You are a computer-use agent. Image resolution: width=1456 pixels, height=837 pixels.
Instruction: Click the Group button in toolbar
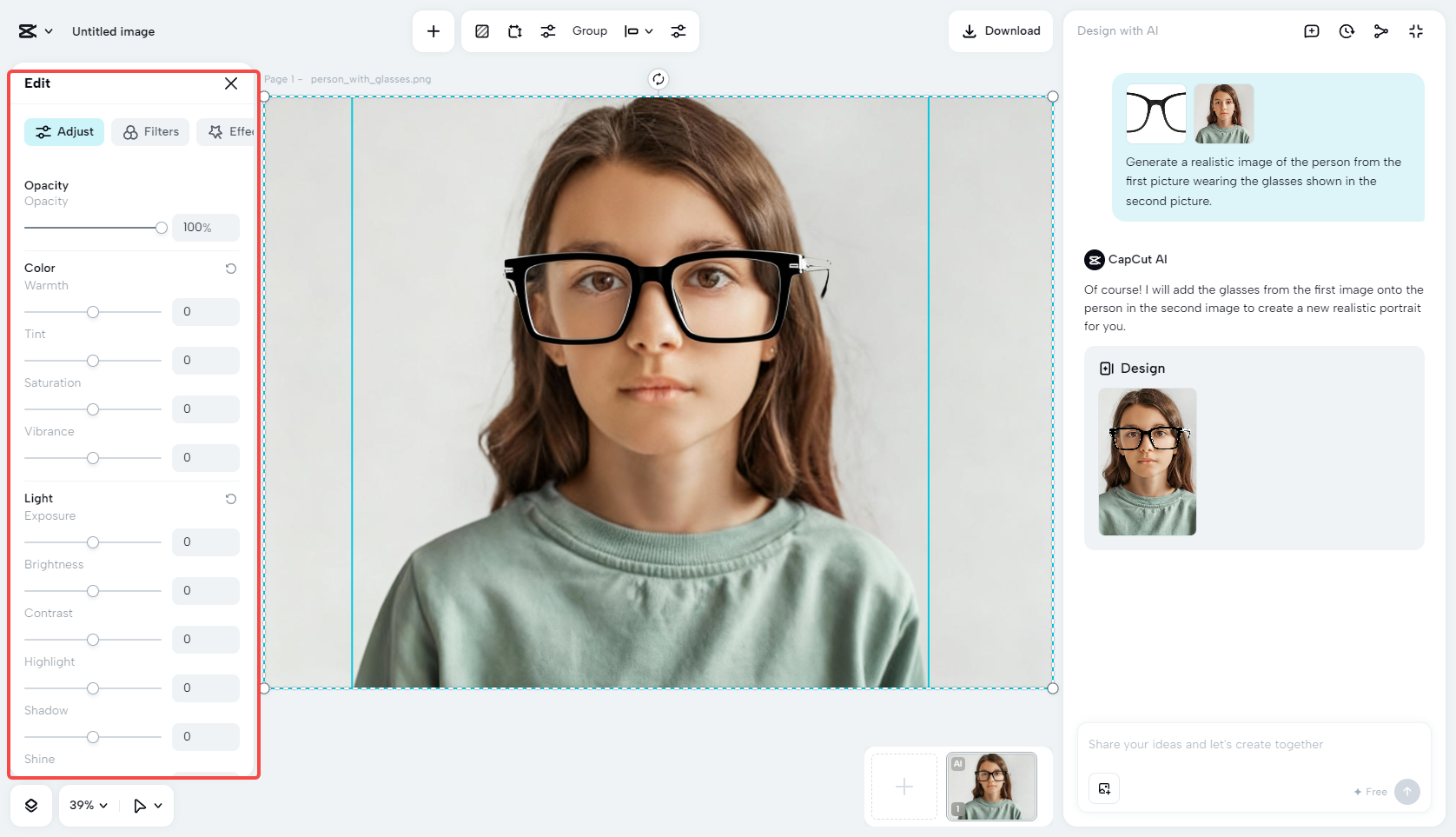tap(590, 31)
